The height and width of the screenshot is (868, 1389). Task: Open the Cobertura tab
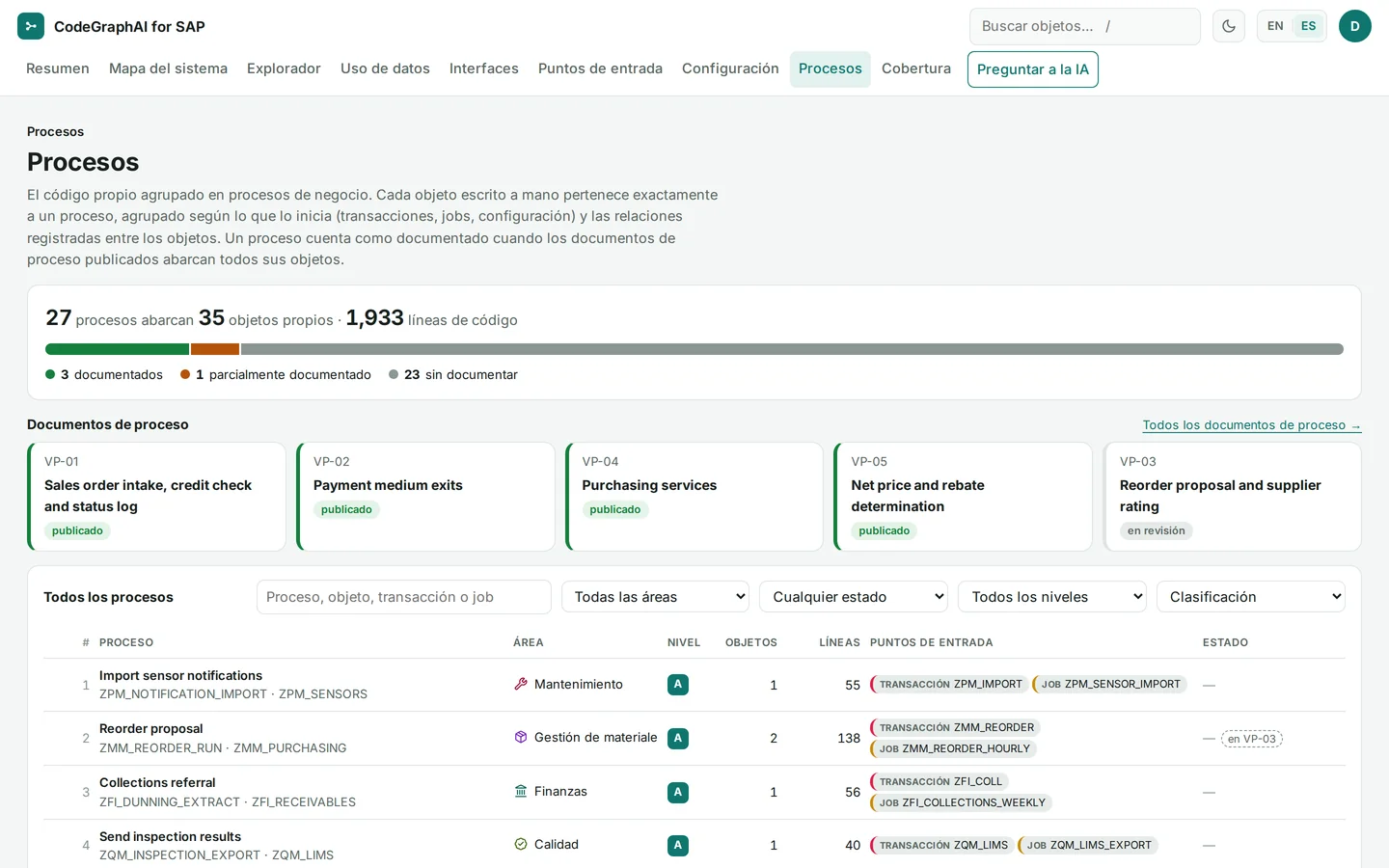[x=916, y=68]
